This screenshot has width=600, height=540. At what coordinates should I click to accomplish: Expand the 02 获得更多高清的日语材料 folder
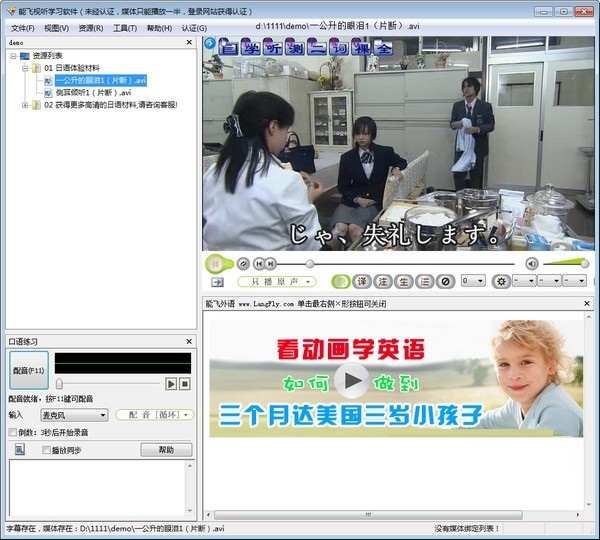coord(25,105)
